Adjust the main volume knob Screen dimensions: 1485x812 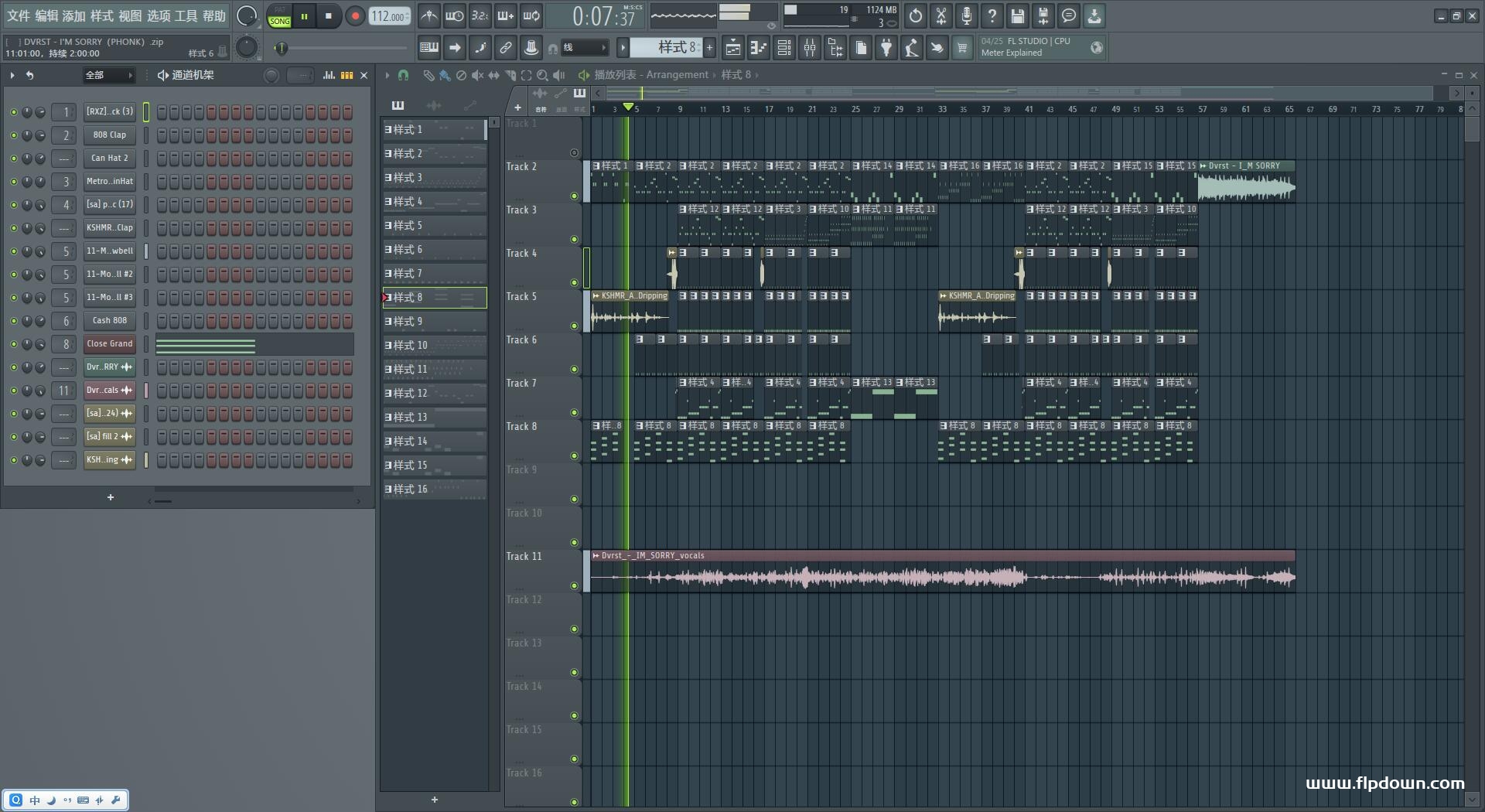(x=247, y=15)
